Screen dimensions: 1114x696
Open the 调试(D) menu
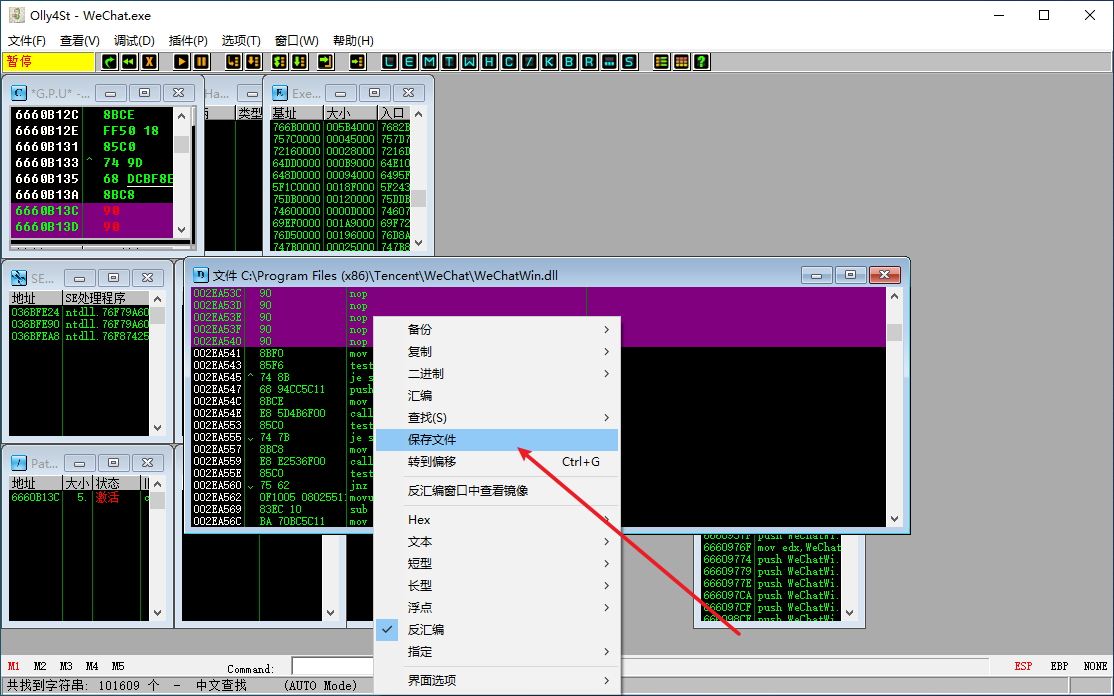pos(134,40)
